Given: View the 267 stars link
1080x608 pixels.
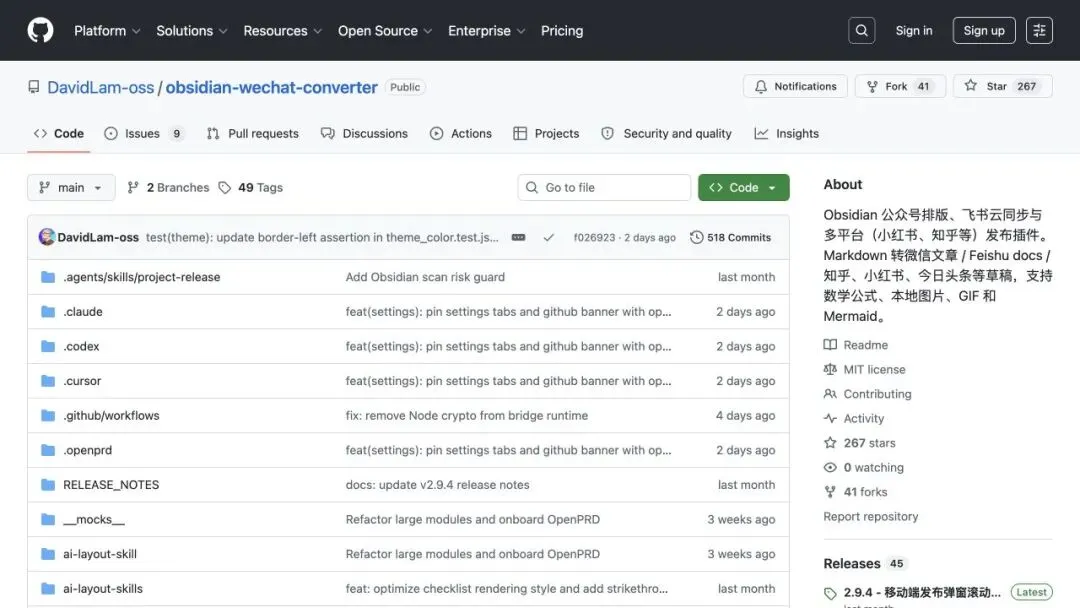Looking at the screenshot, I should point(860,443).
